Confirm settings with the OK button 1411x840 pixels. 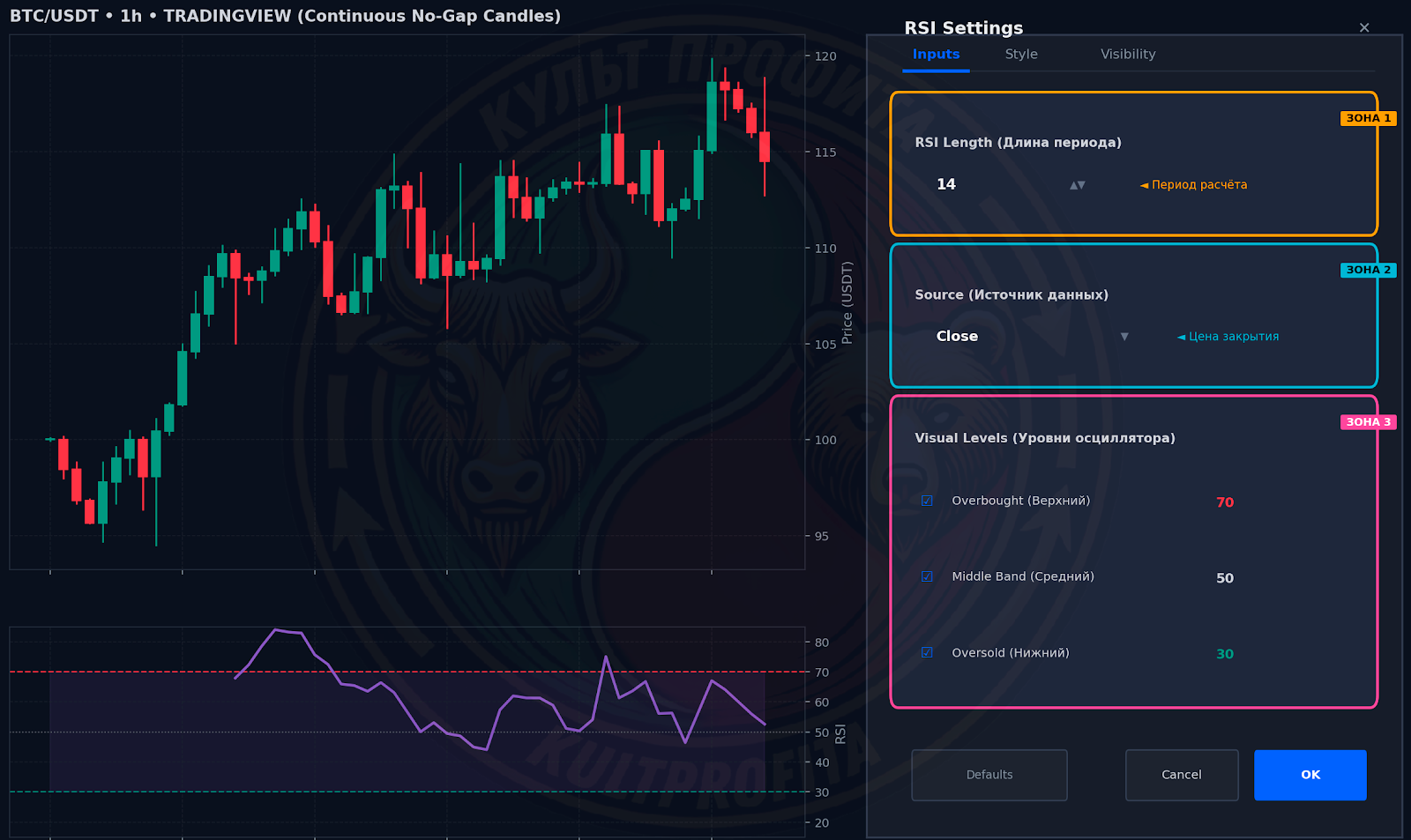(1310, 775)
